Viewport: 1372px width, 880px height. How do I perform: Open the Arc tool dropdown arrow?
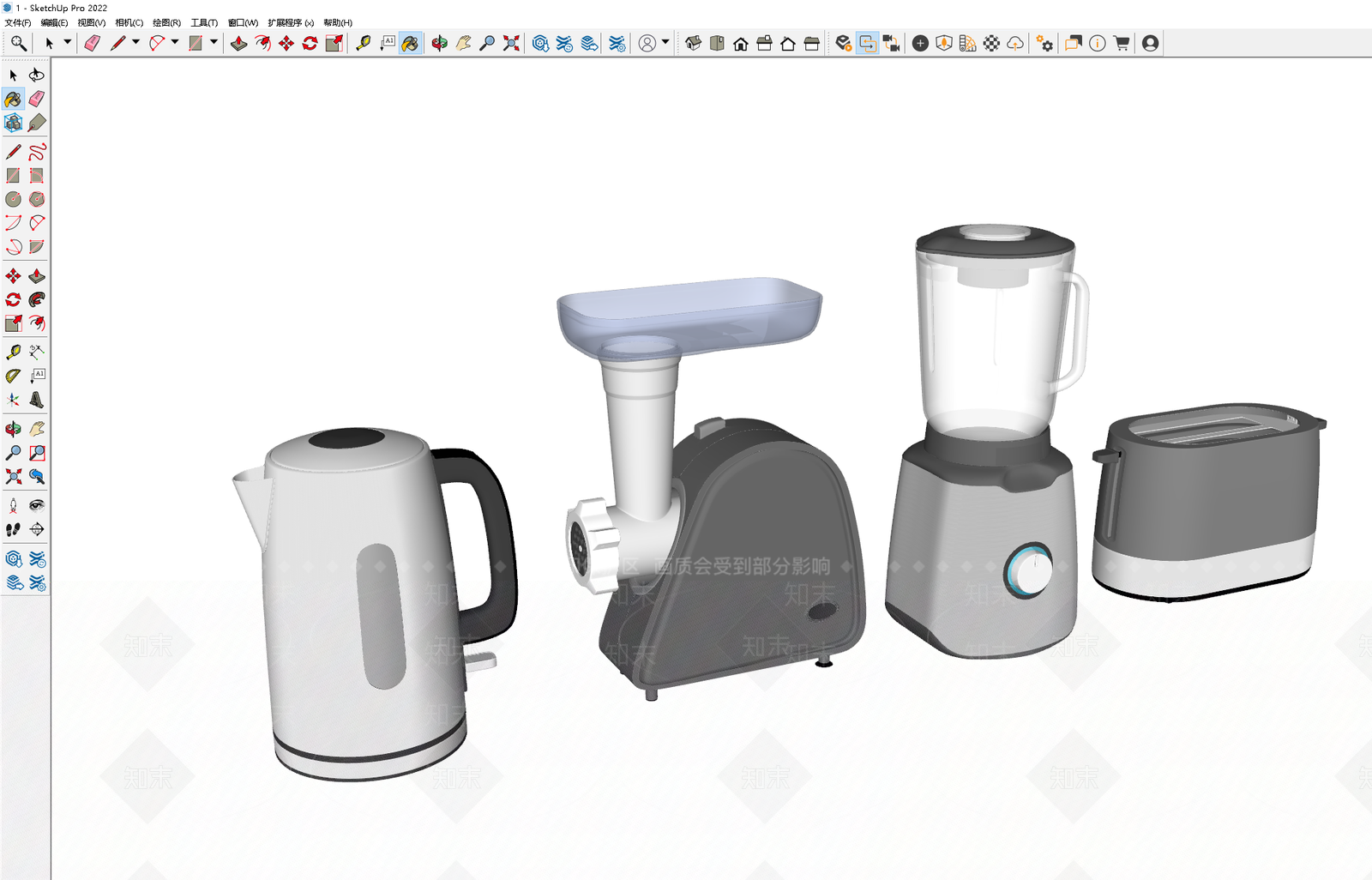(175, 42)
